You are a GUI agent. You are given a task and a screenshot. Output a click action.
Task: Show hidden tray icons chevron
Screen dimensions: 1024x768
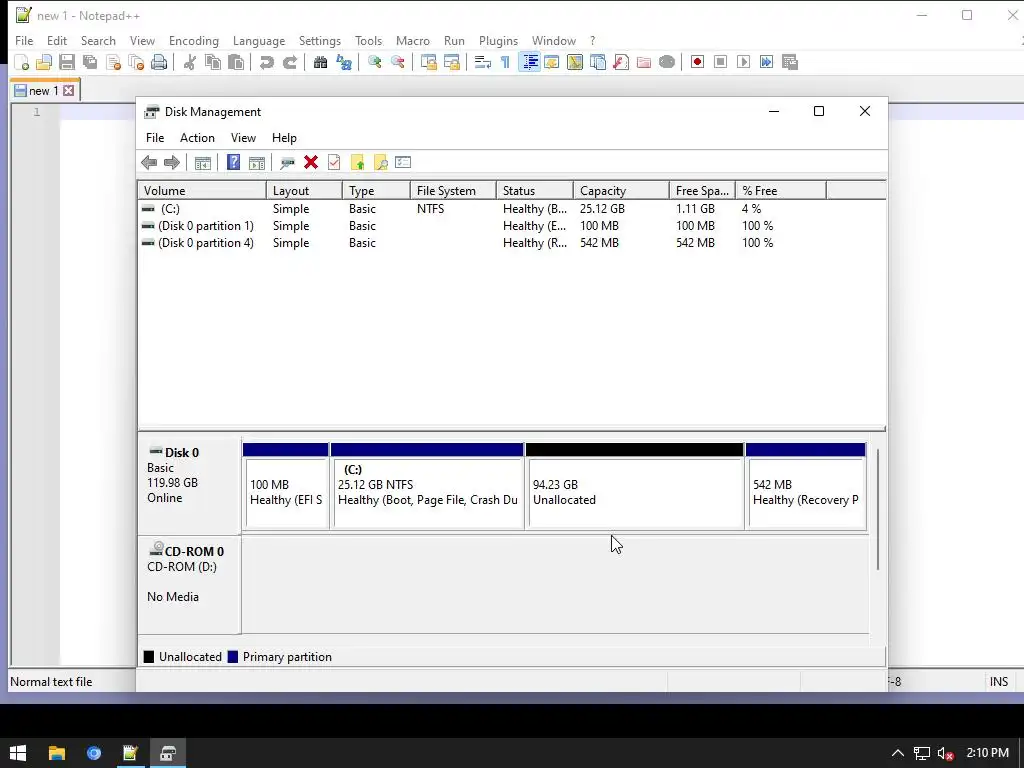coord(898,754)
